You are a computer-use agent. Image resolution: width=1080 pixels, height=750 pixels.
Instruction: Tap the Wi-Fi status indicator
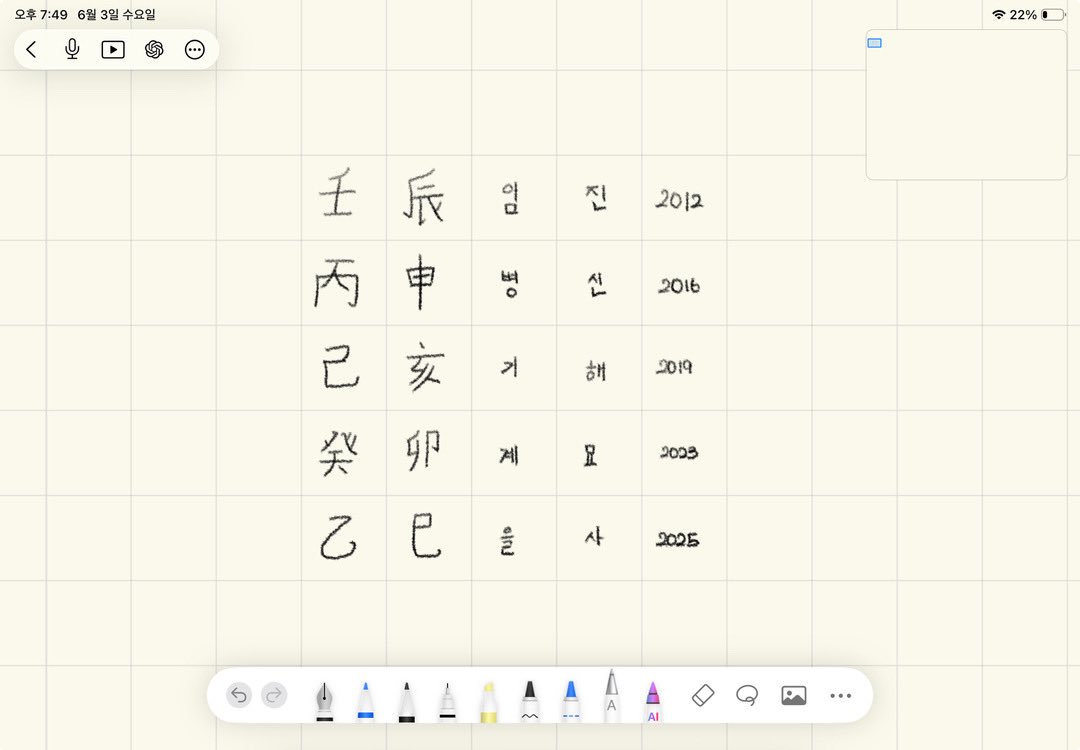pyautogui.click(x=998, y=14)
